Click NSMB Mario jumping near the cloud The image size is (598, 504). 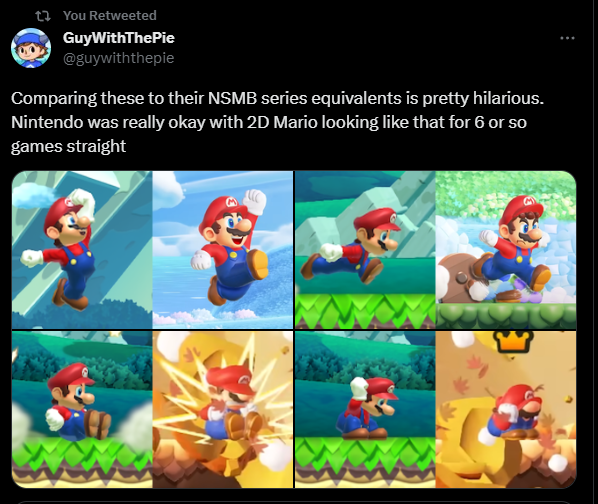coord(63,249)
